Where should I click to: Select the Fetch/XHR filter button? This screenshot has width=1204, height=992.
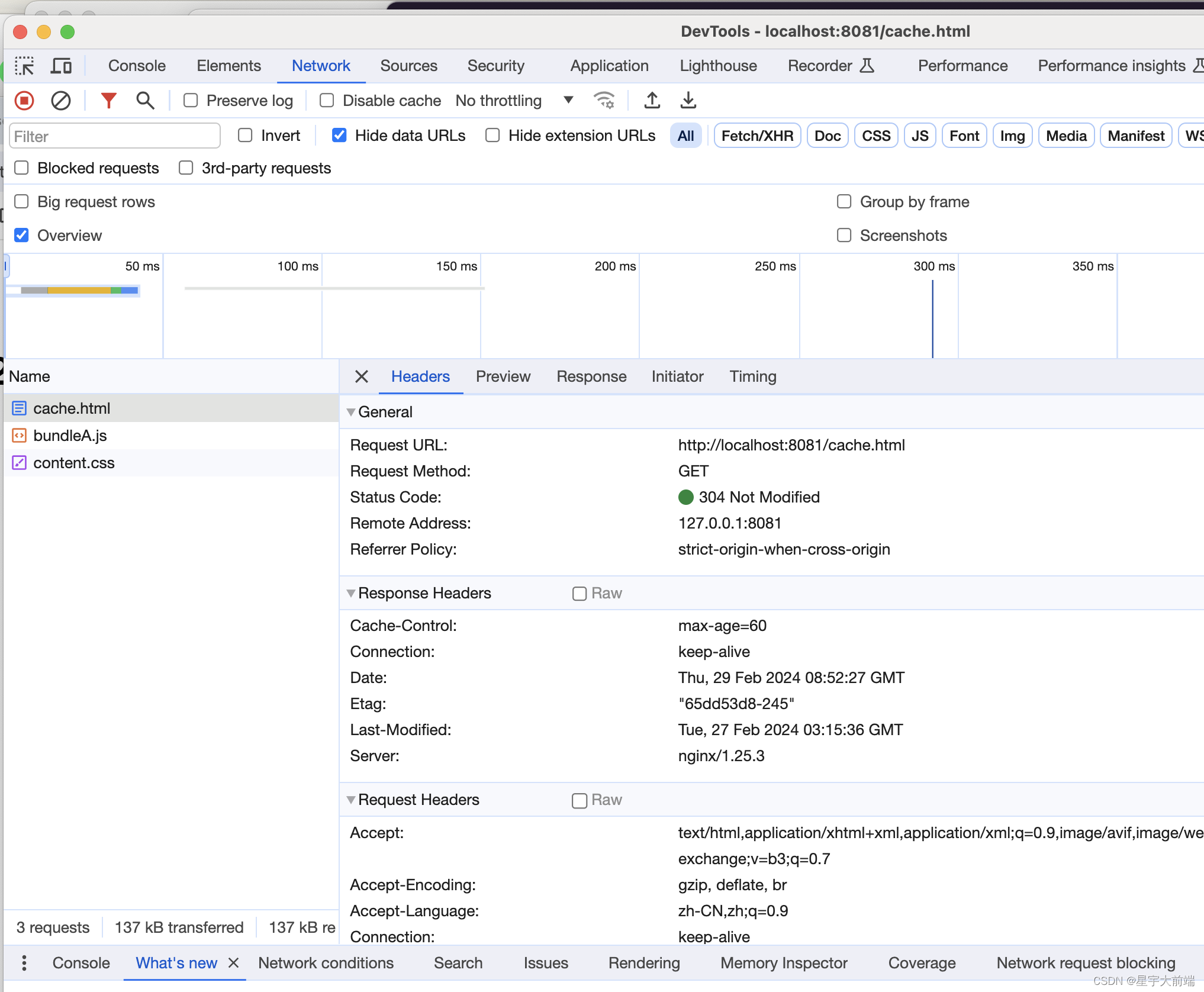(x=757, y=136)
